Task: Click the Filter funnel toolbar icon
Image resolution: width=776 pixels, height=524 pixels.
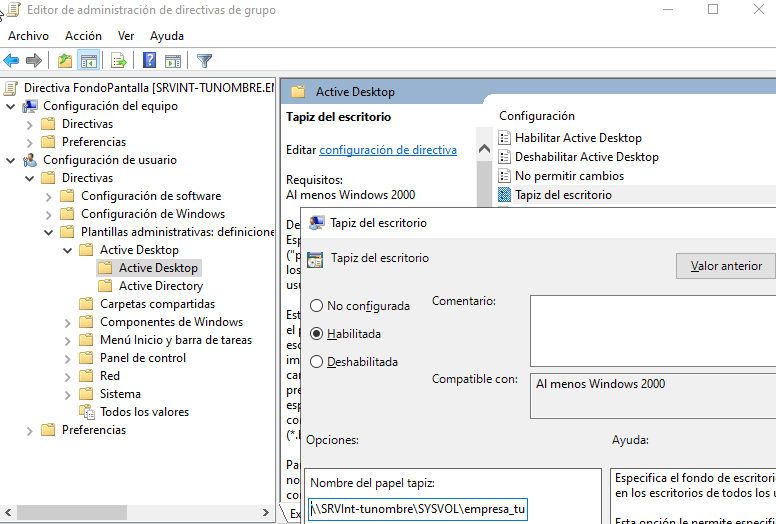Action: coord(205,61)
